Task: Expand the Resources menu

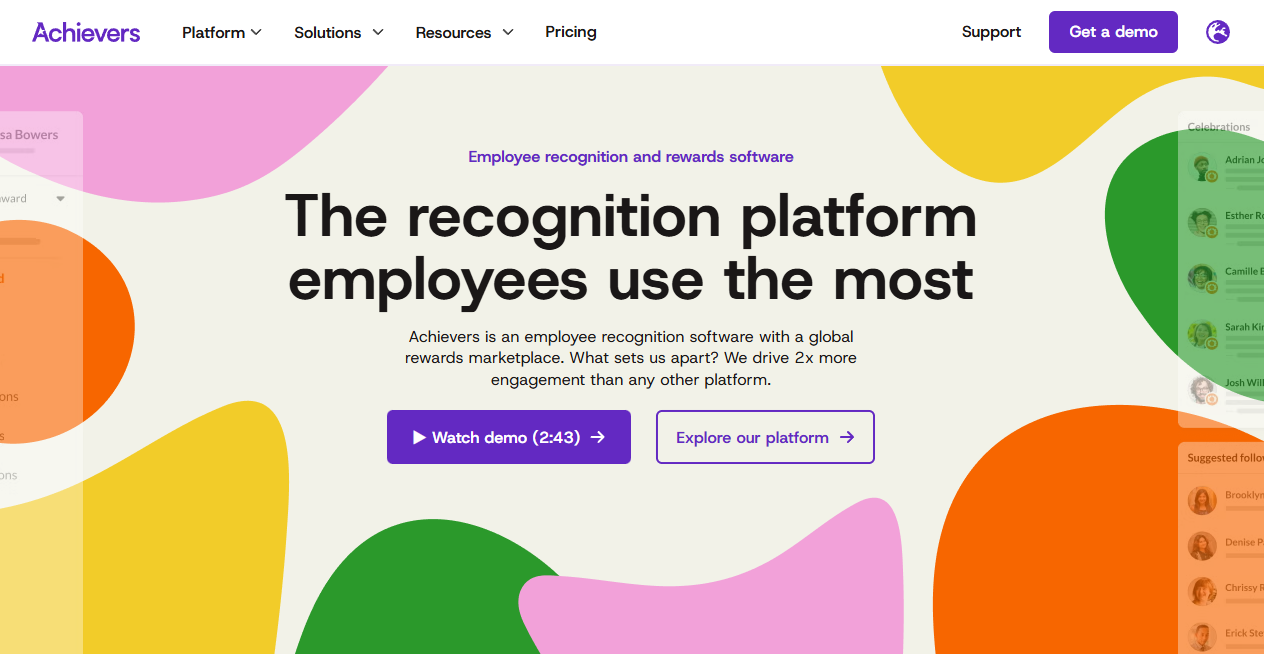Action: pyautogui.click(x=464, y=32)
